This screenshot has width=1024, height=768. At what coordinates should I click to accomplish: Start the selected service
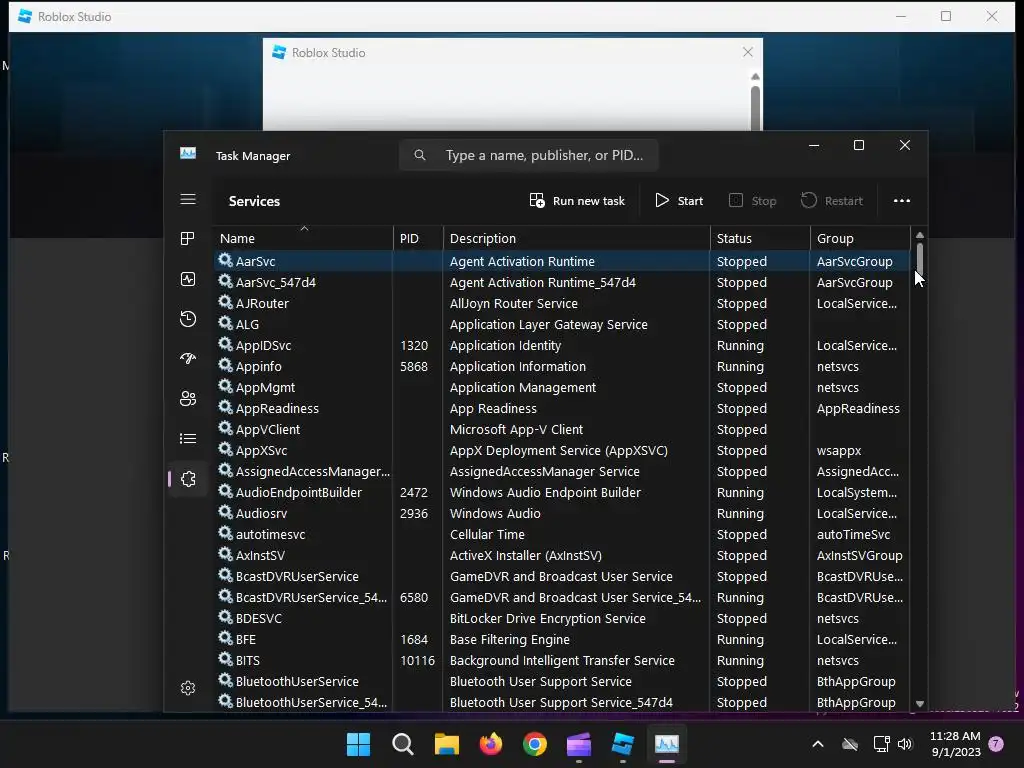tap(679, 200)
